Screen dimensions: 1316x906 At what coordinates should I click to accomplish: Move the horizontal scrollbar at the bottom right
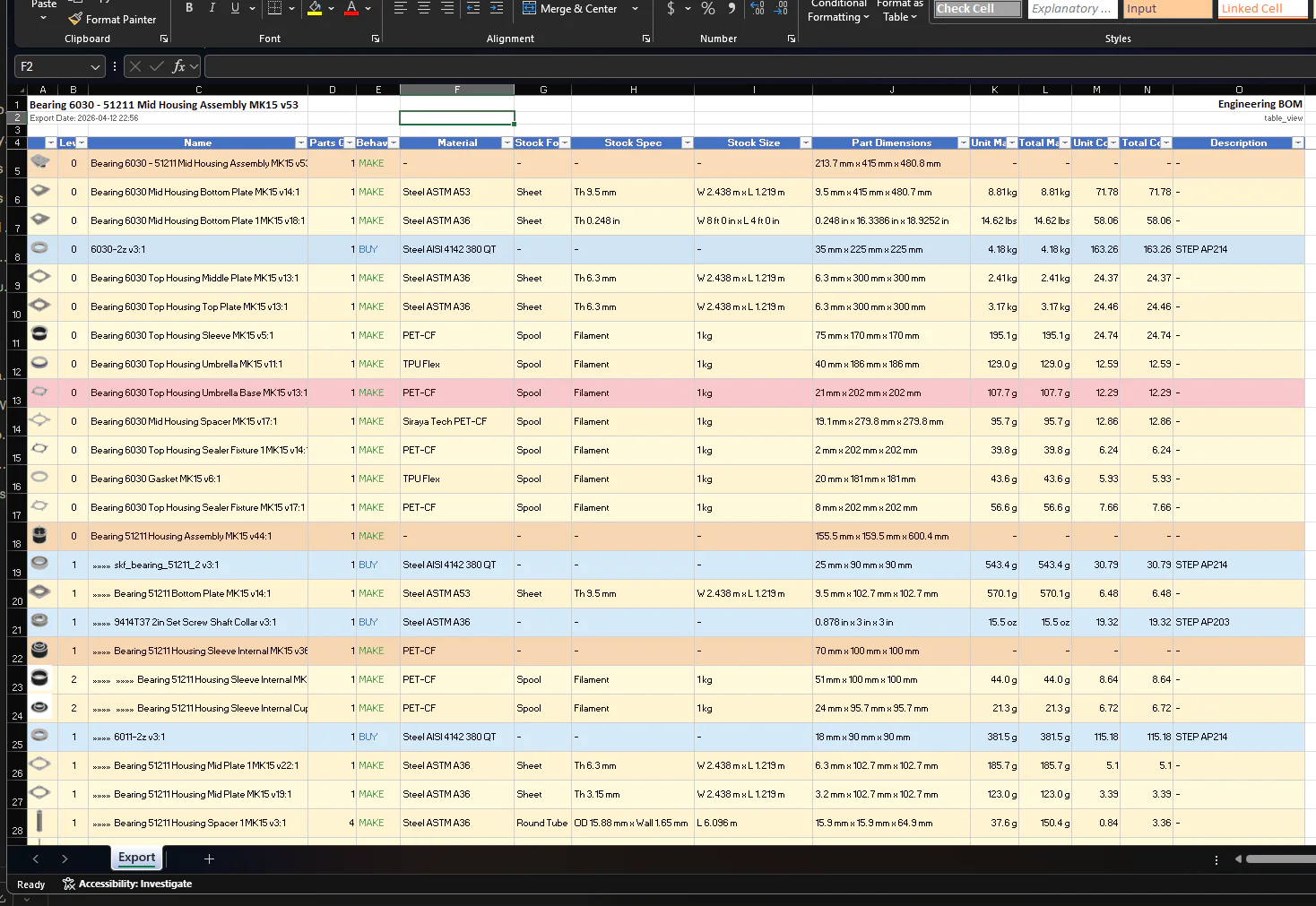click(x=1280, y=859)
